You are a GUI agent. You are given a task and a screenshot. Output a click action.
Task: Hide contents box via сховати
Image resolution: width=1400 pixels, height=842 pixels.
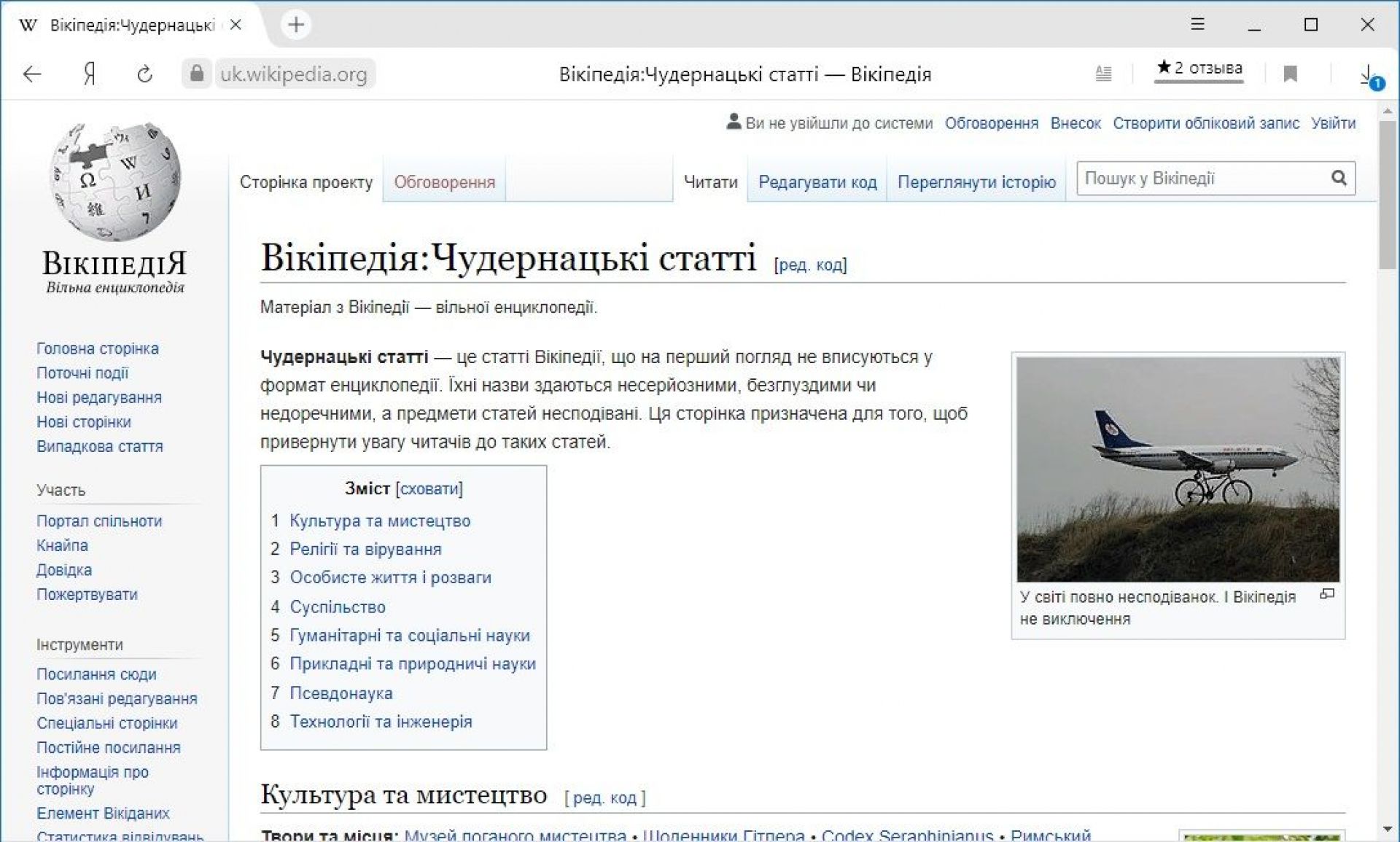[x=430, y=488]
